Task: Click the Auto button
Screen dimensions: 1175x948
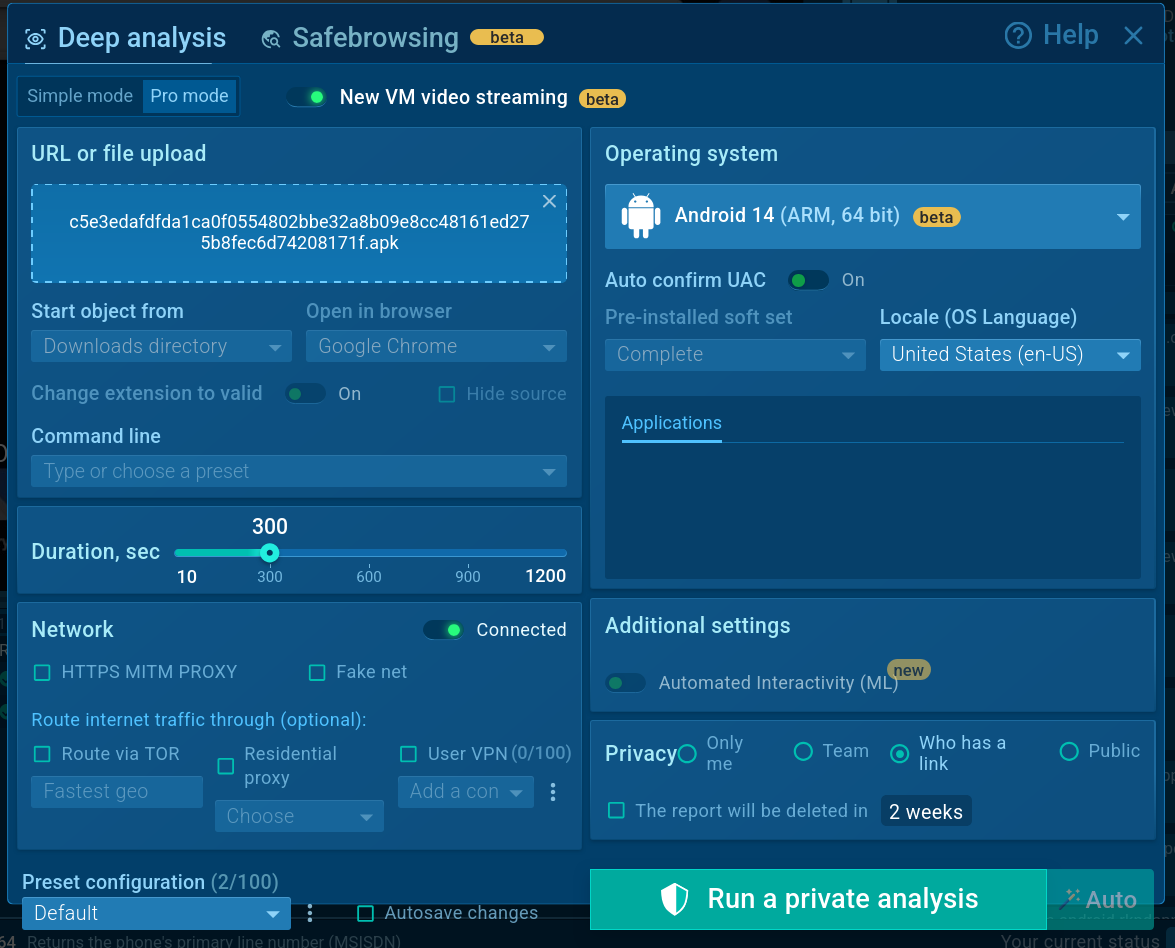Action: point(1100,899)
